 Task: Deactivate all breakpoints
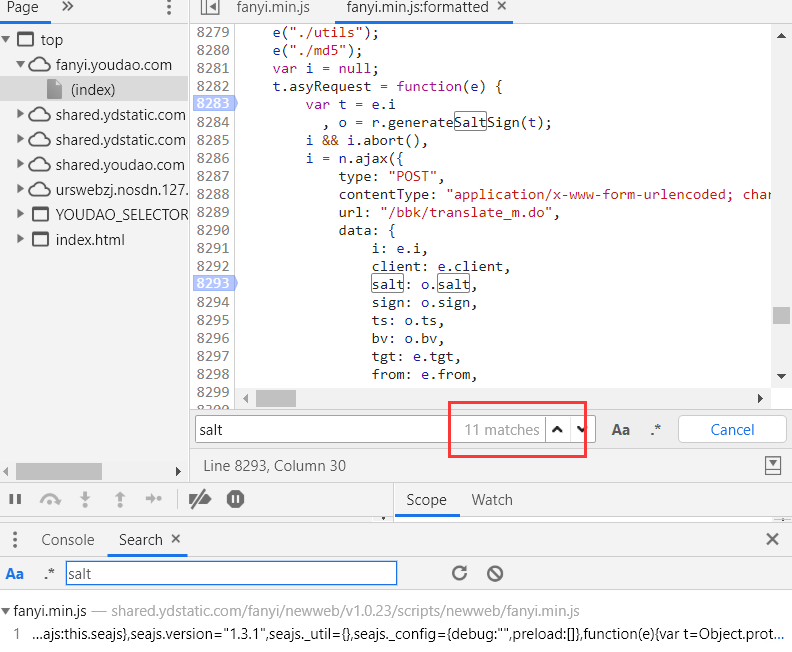tap(200, 499)
